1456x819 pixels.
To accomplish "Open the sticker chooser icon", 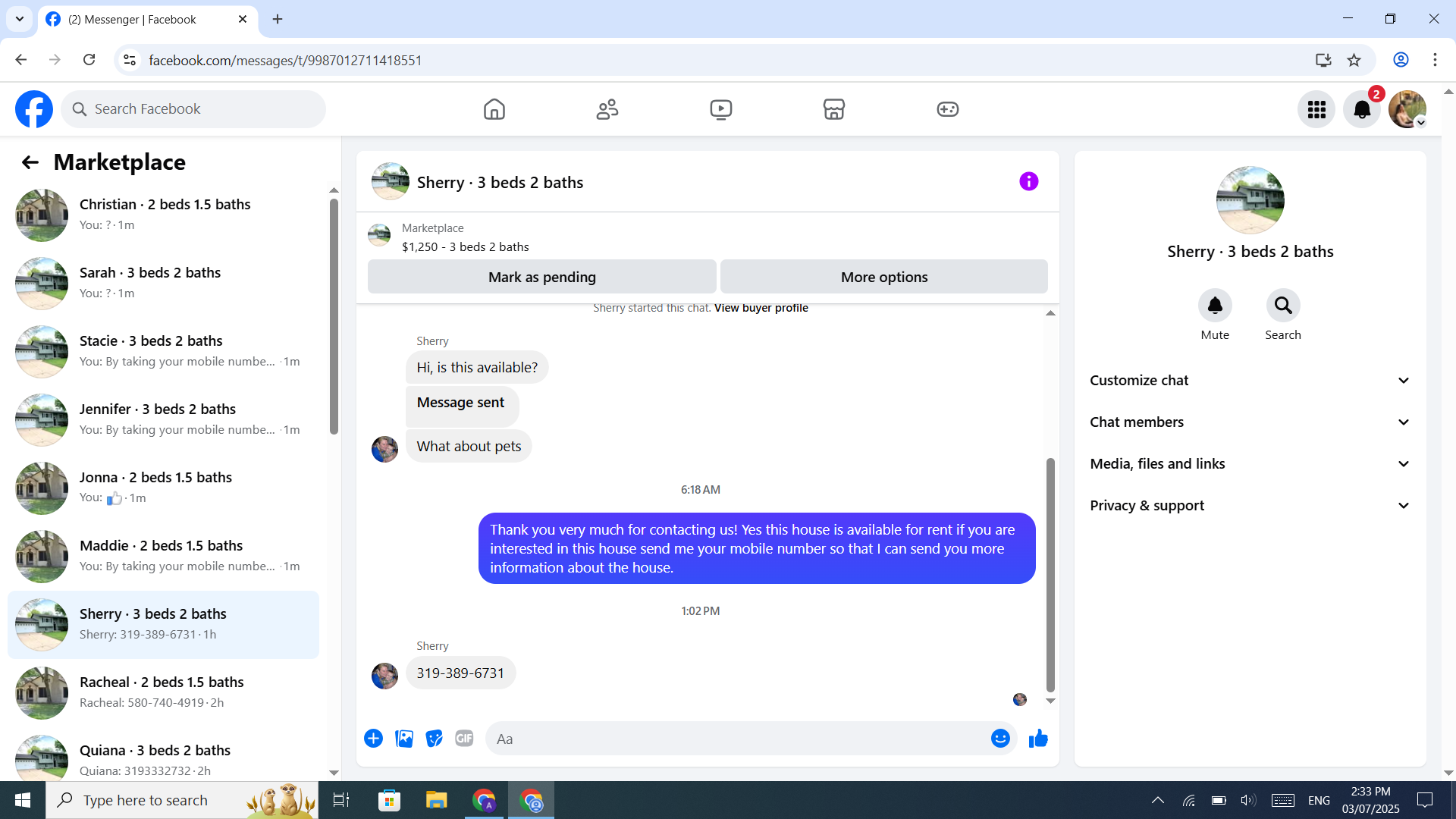I will pos(434,739).
